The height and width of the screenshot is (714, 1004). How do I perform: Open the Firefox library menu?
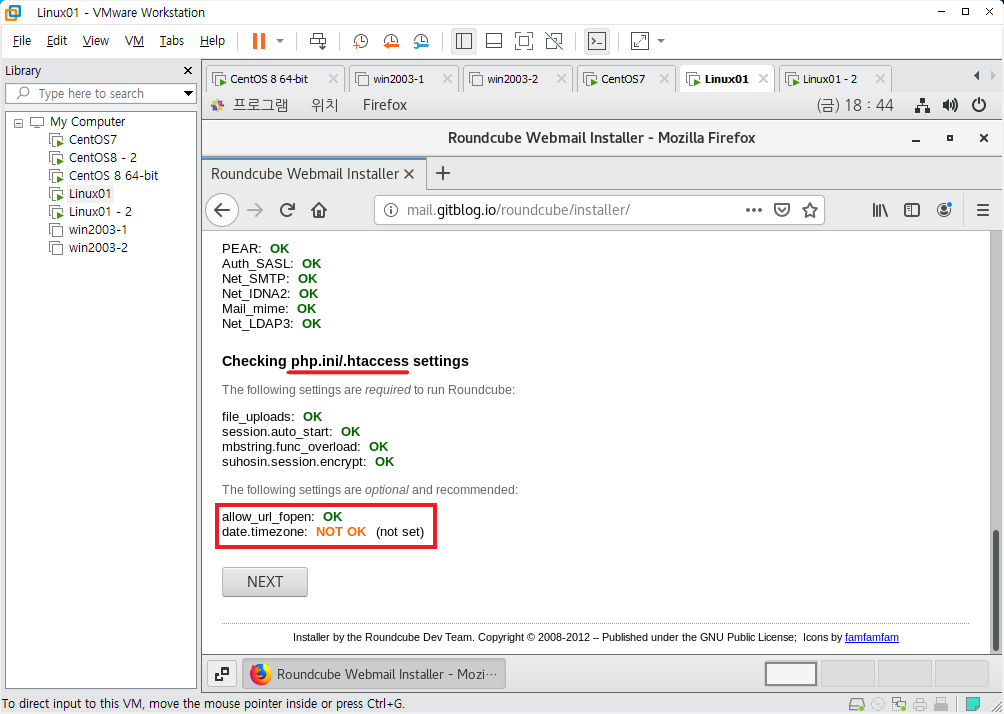tap(880, 210)
